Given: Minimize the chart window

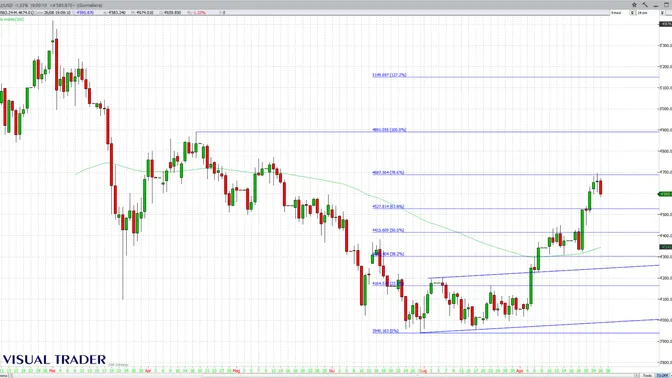Looking at the screenshot, I should tap(656, 5).
